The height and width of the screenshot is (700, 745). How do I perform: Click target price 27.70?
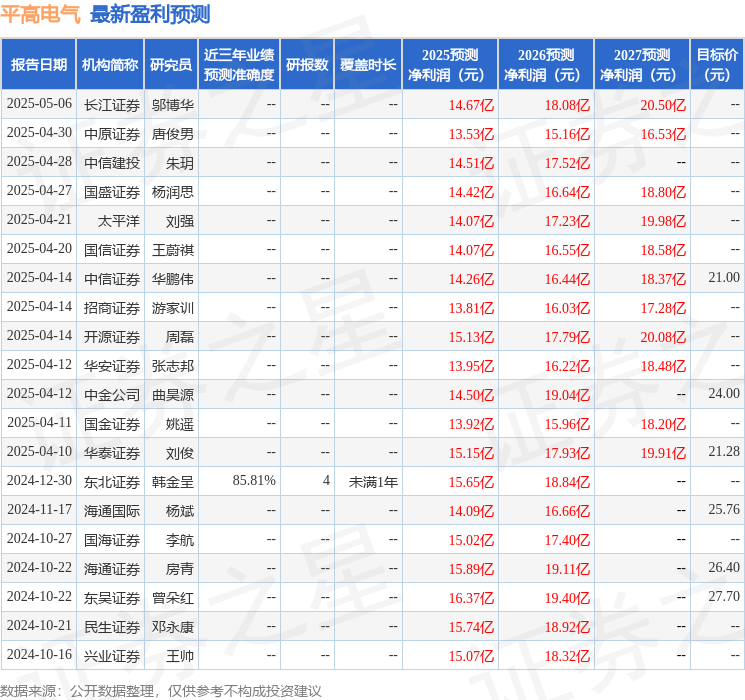(x=724, y=596)
